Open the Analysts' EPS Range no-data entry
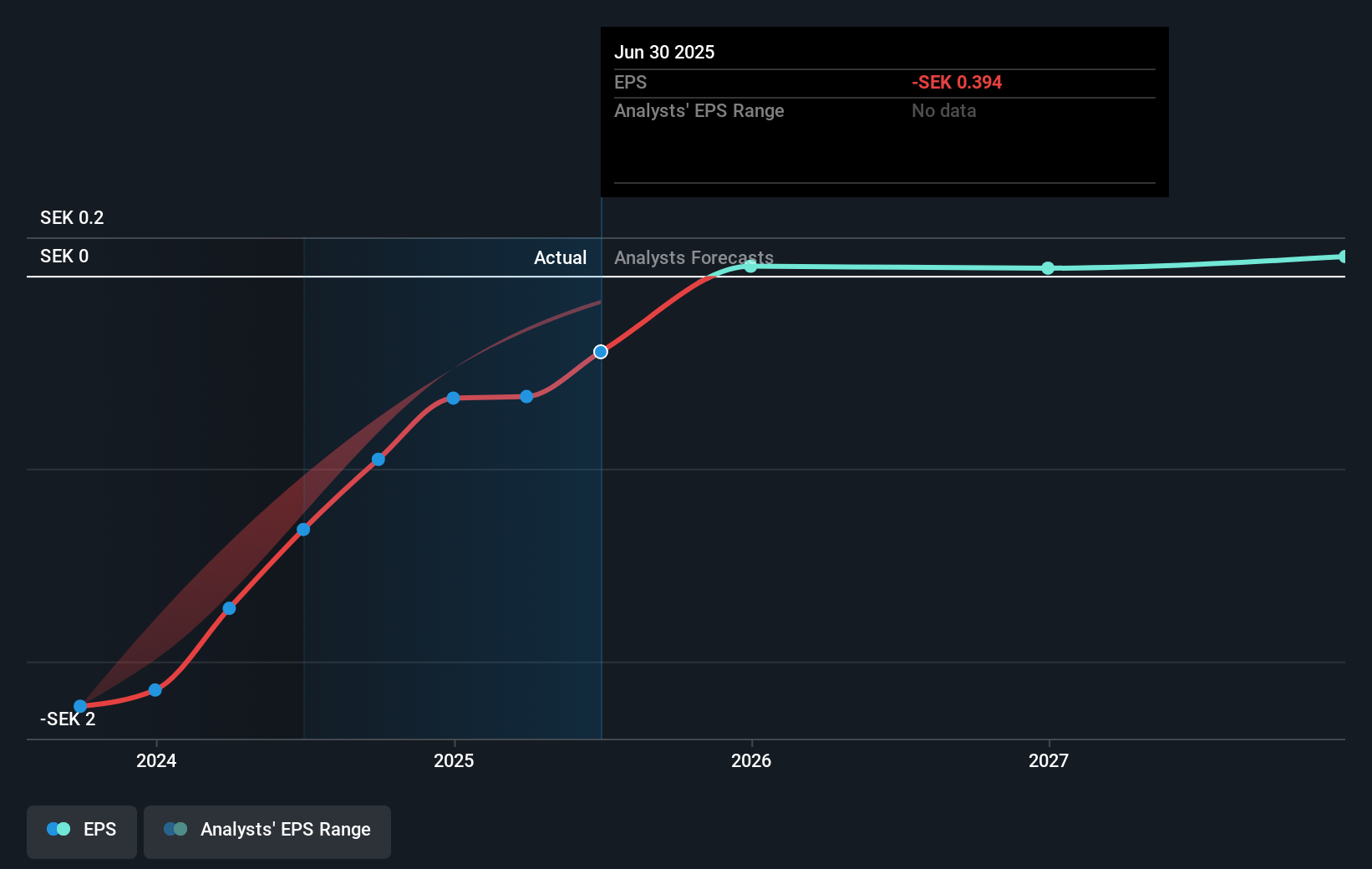Viewport: 1372px width, 869px height. click(943, 110)
